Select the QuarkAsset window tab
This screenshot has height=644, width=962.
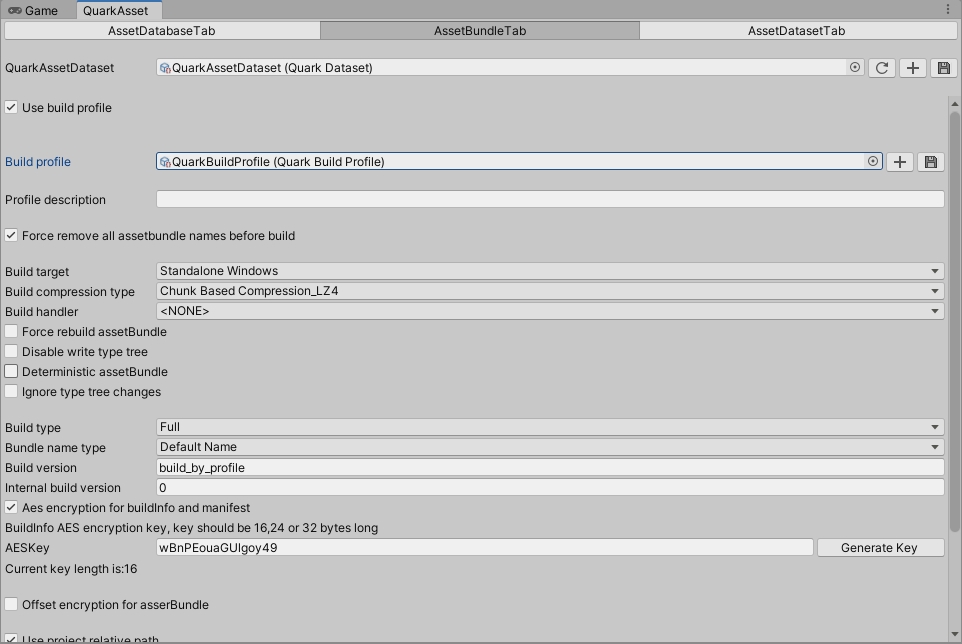coord(119,10)
